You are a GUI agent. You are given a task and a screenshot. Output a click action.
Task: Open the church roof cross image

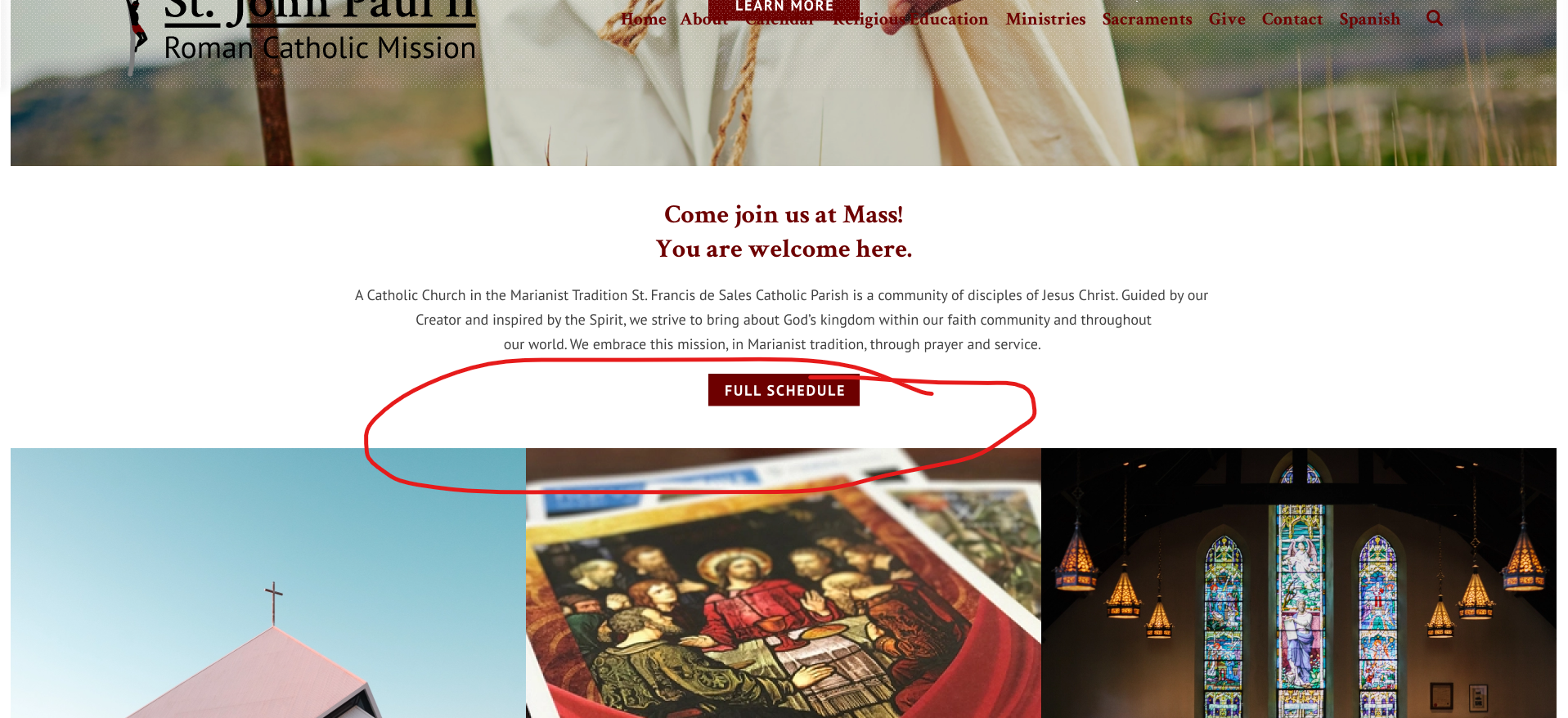[x=268, y=582]
